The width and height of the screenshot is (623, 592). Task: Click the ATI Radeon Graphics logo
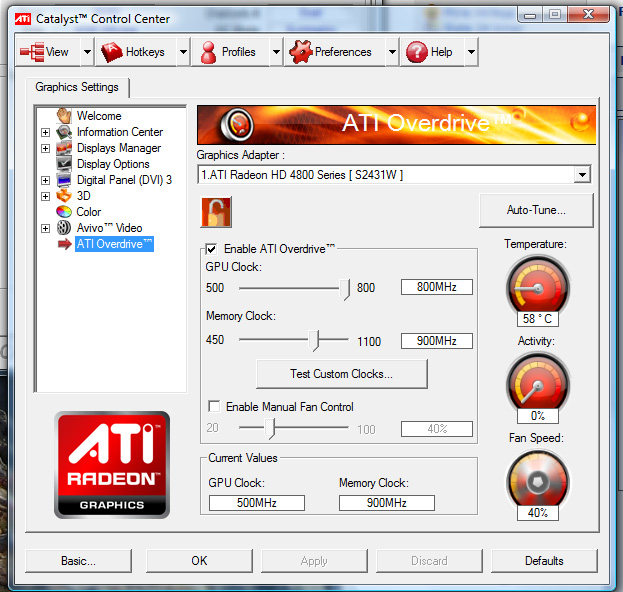click(x=112, y=465)
